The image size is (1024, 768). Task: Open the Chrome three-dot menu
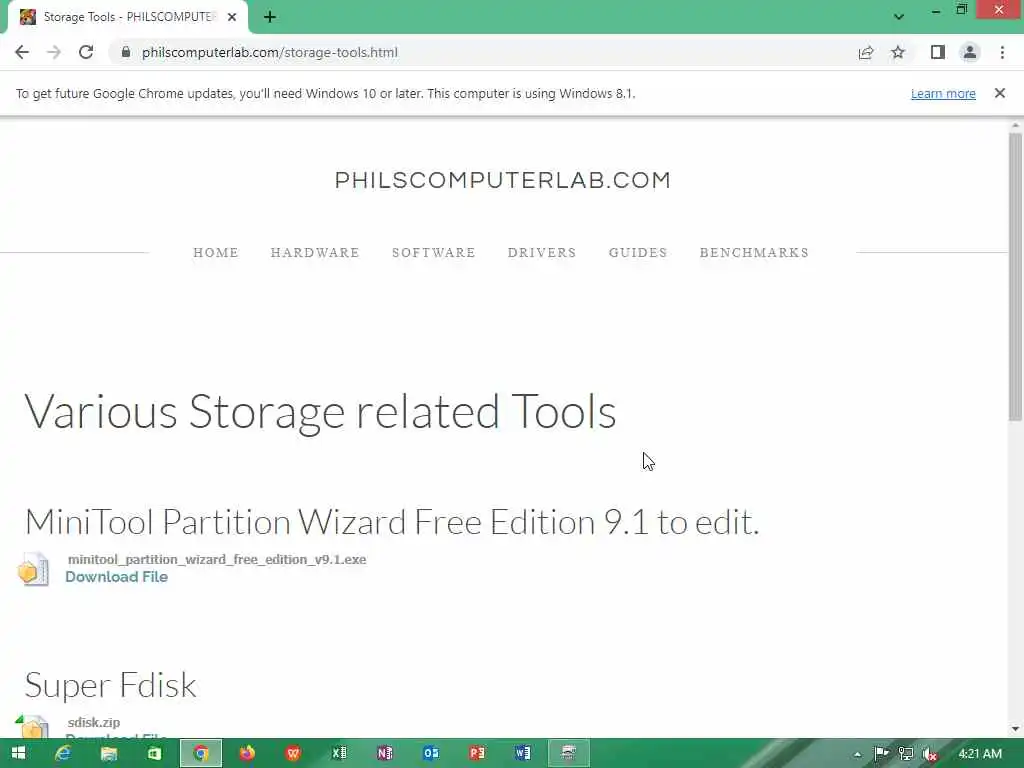pos(1002,52)
